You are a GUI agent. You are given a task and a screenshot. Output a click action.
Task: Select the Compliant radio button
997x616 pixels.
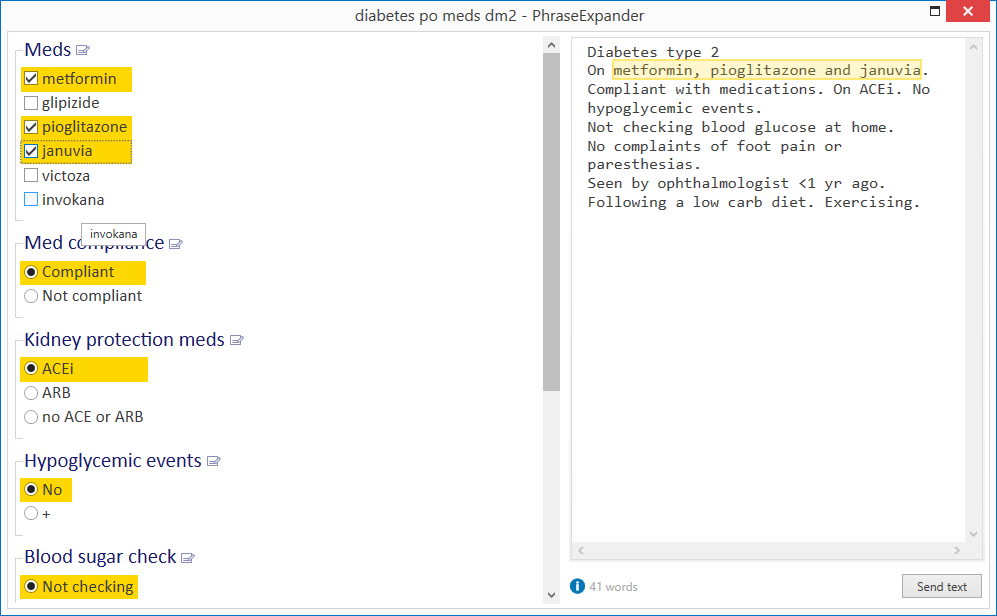(x=31, y=272)
